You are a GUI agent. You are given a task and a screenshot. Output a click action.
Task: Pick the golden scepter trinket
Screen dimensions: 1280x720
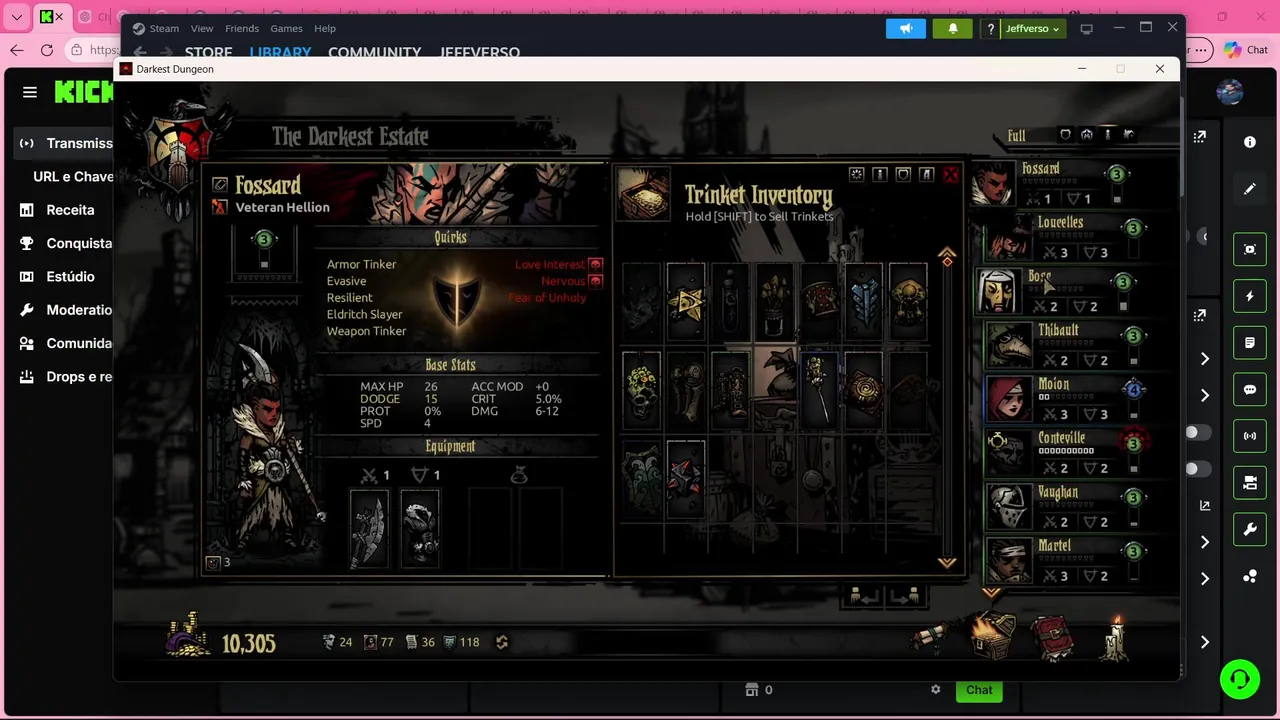pyautogui.click(x=819, y=390)
